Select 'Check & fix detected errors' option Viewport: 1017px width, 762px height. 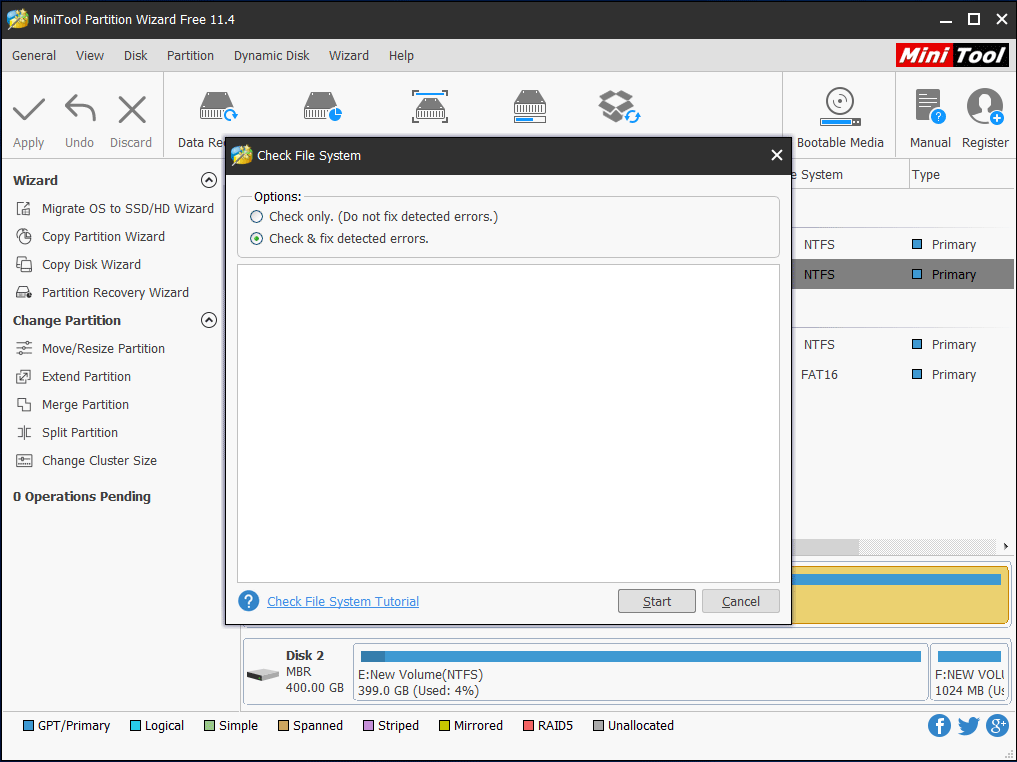[x=257, y=239]
